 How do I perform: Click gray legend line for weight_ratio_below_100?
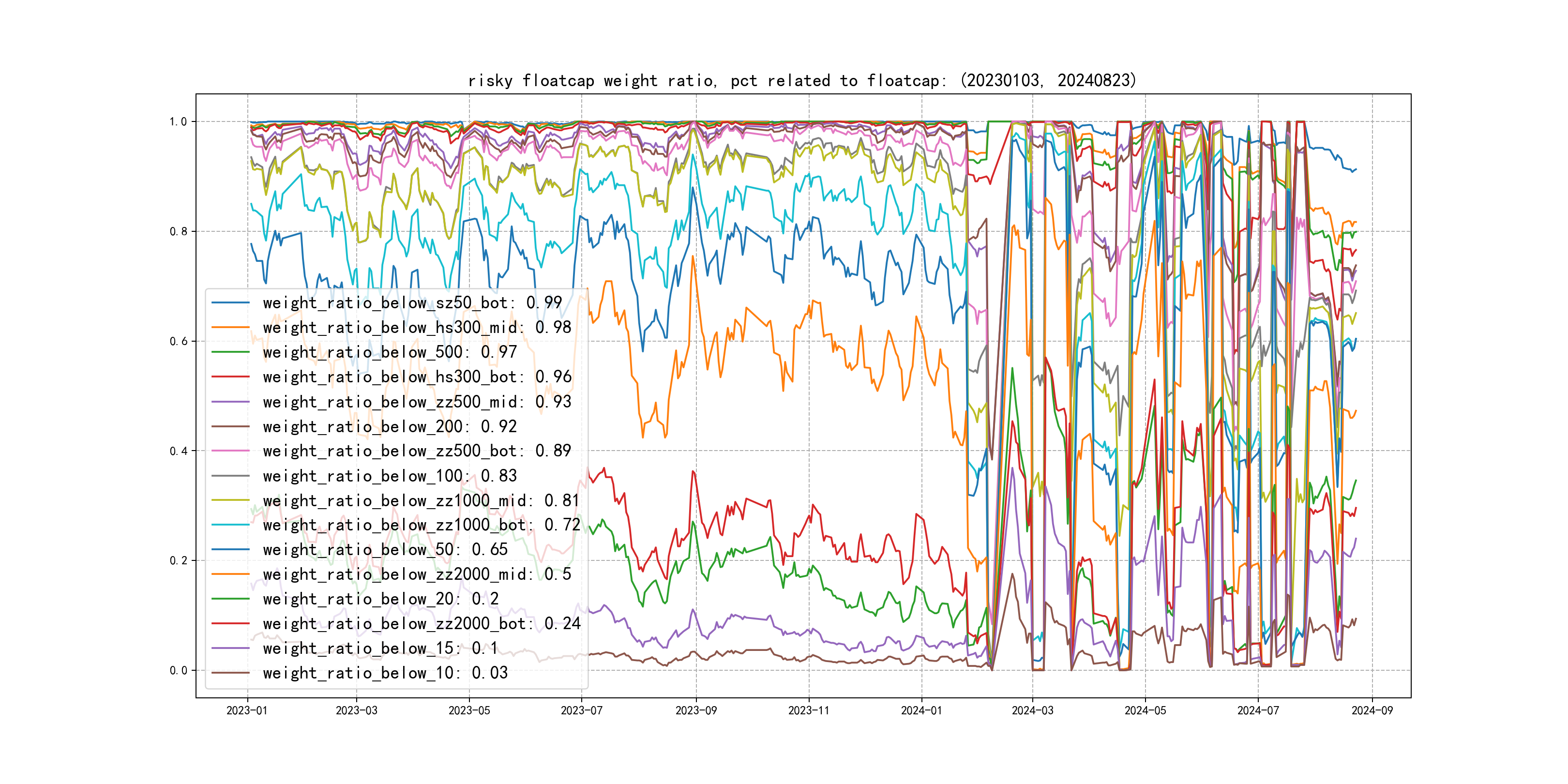pyautogui.click(x=230, y=476)
